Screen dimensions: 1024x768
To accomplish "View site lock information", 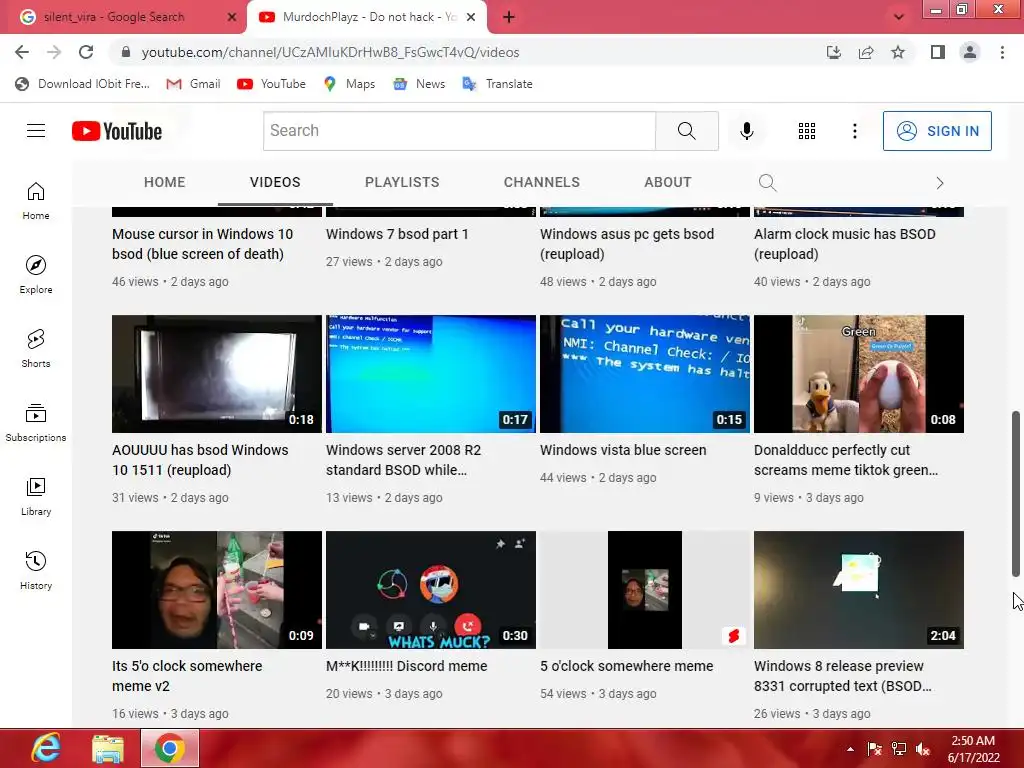I will click(x=126, y=52).
